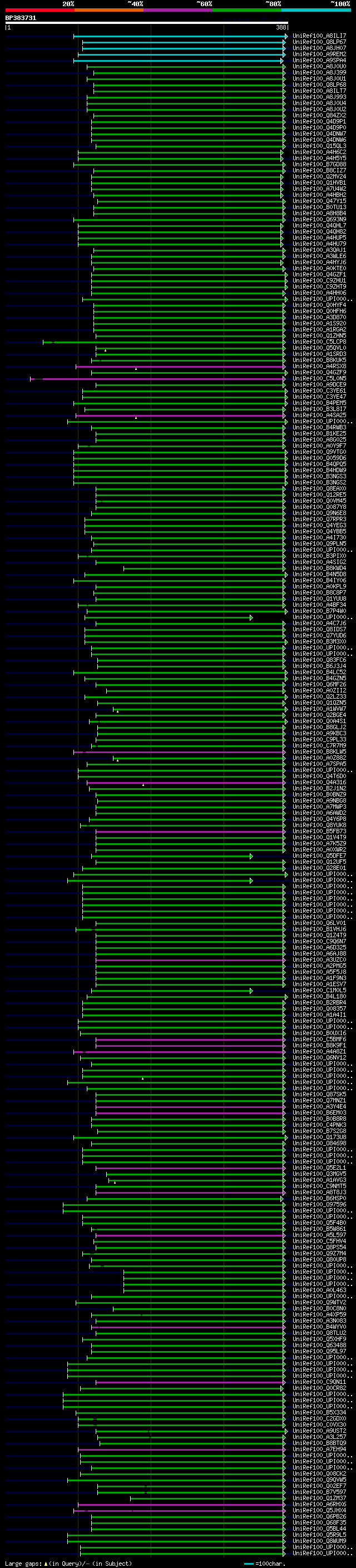Image resolution: width=356 pixels, height=1568 pixels.
Task: Select hit UniRef100_A8J399
Action: click(x=319, y=72)
